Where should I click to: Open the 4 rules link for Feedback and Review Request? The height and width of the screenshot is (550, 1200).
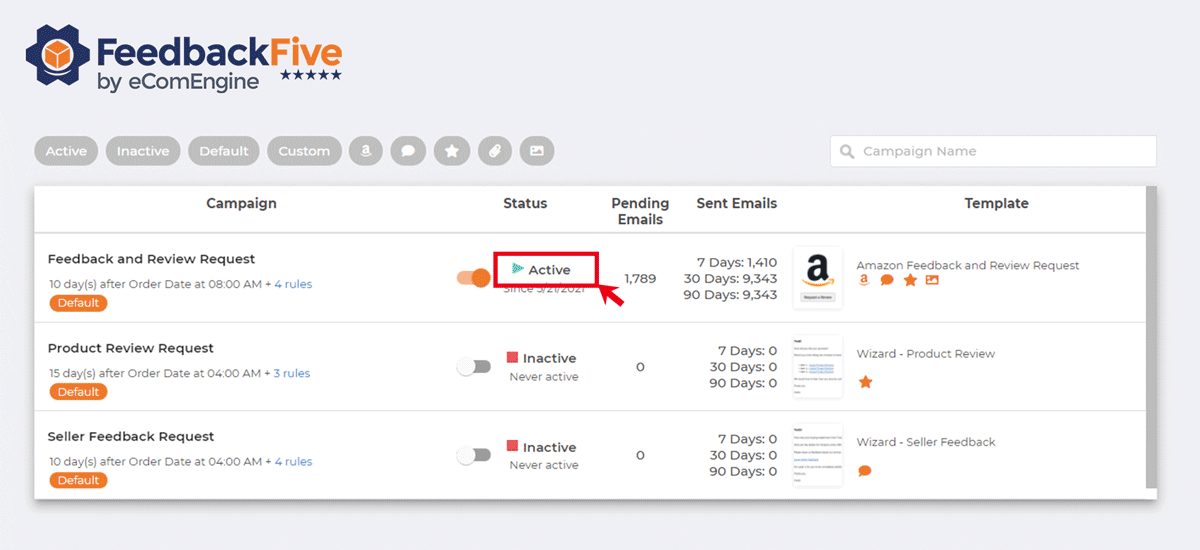[x=293, y=284]
